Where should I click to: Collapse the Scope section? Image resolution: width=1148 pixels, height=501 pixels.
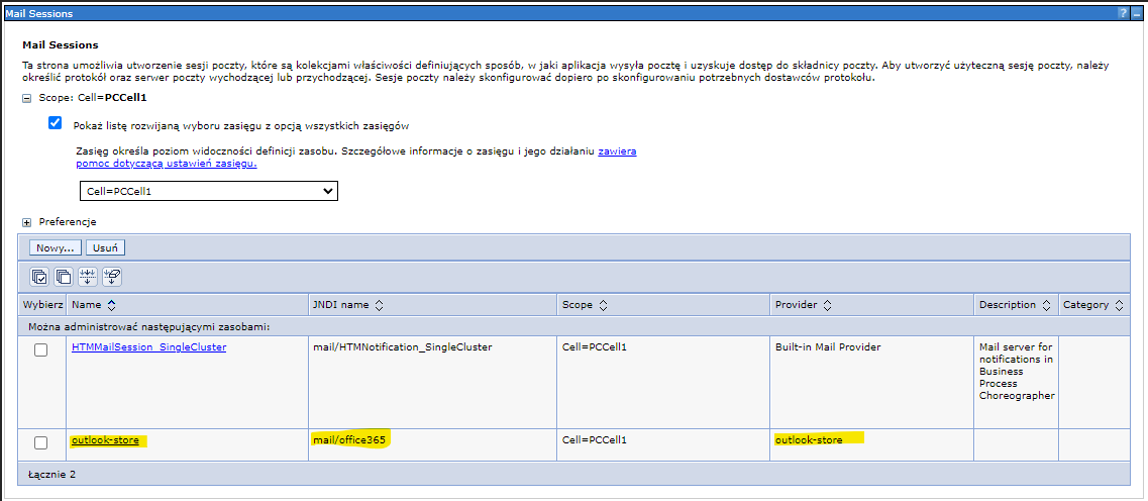[x=27, y=97]
